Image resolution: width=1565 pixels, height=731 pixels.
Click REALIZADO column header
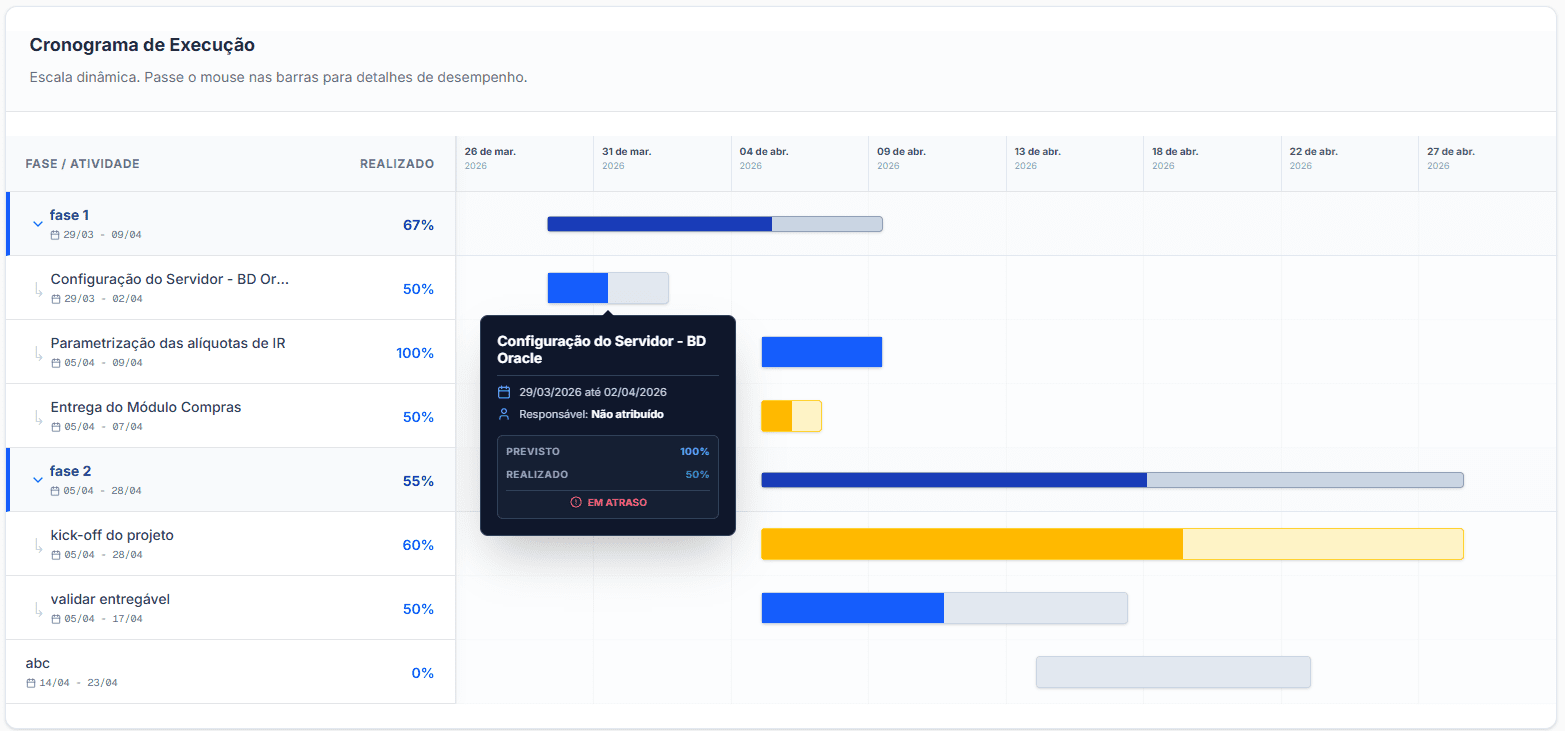click(x=397, y=164)
